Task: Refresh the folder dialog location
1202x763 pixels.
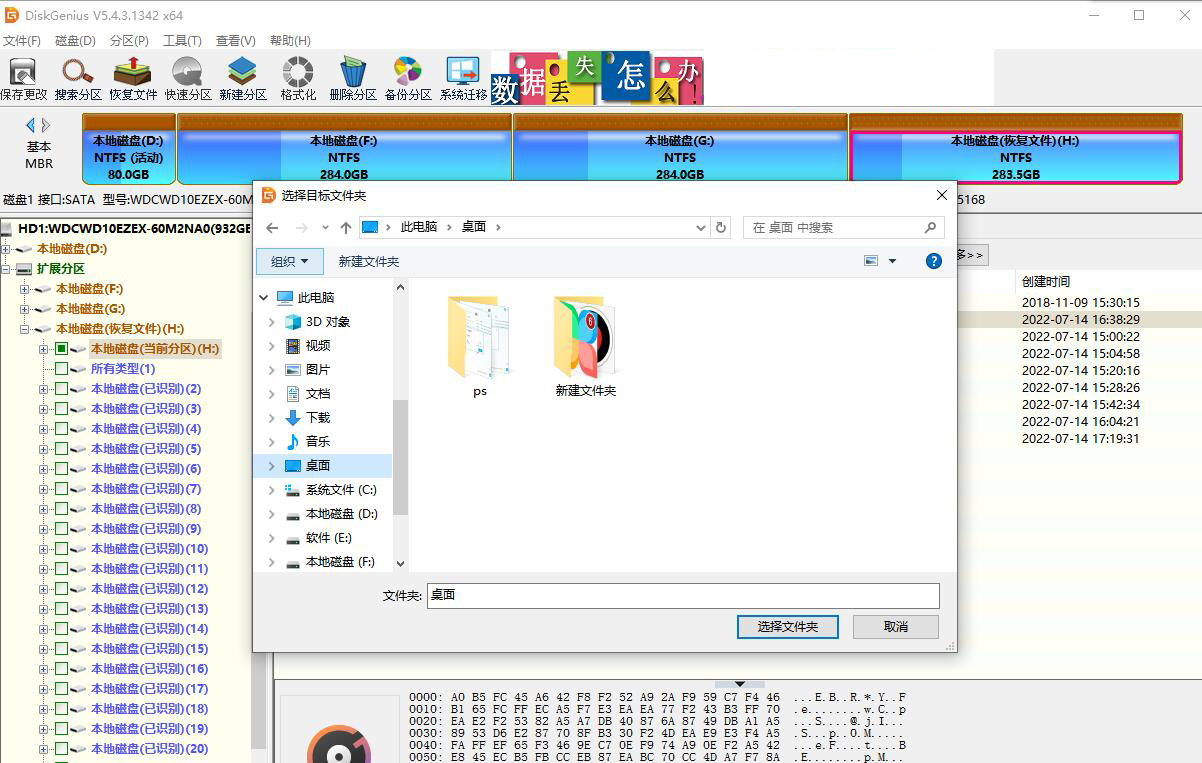Action: (x=720, y=227)
